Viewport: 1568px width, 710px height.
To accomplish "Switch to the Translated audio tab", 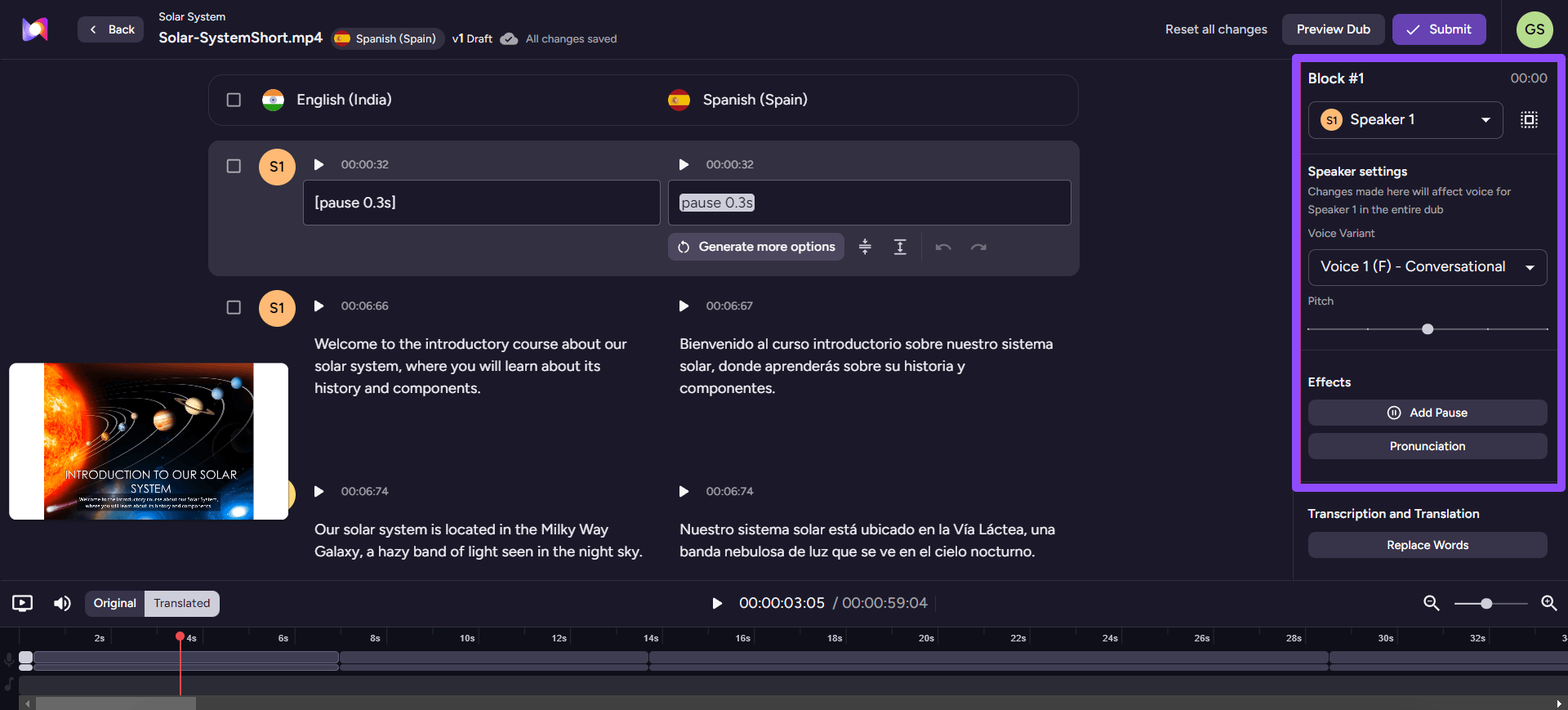I will click(x=182, y=603).
